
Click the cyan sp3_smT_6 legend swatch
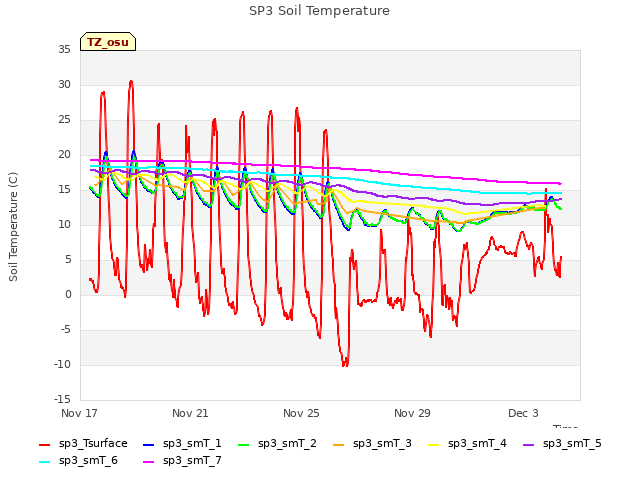click(x=44, y=462)
